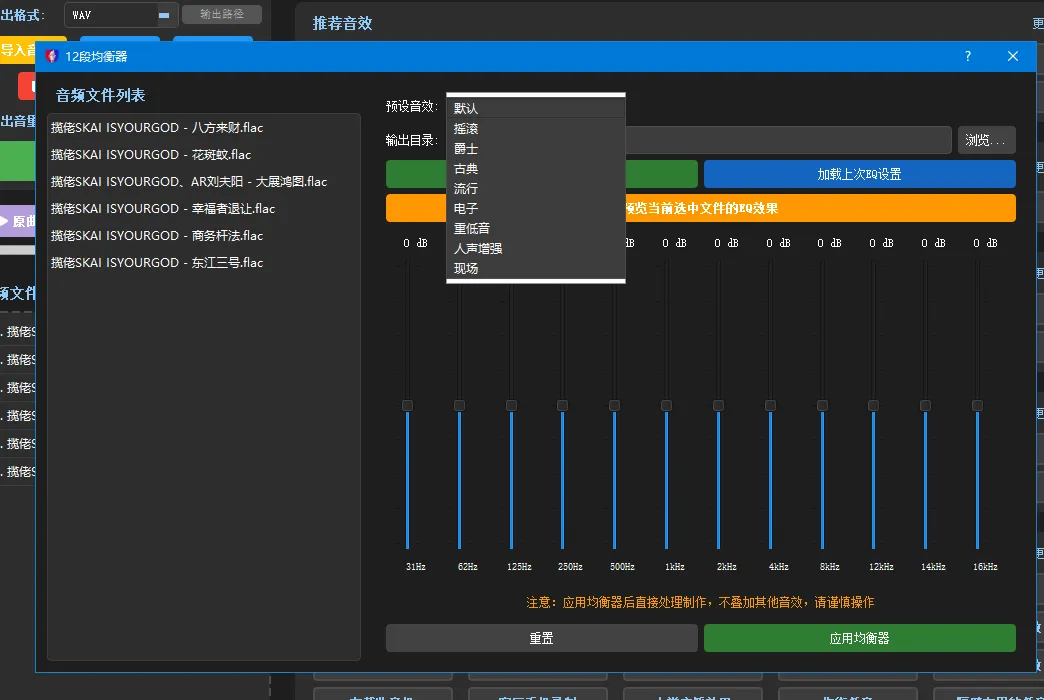Click the orange EQ preview button
This screenshot has width=1044, height=700.
click(x=700, y=208)
